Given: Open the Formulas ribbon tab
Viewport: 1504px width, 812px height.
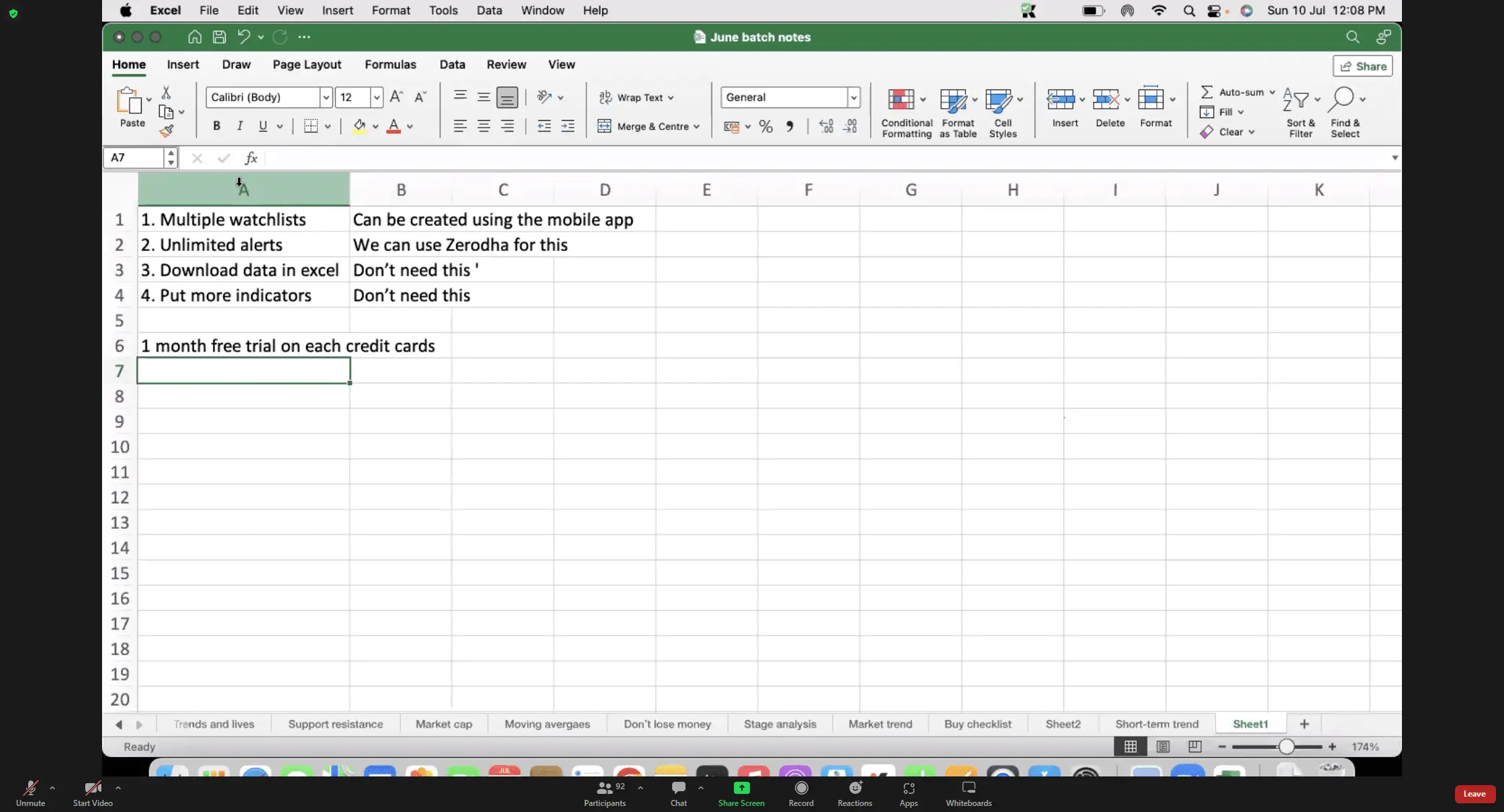Looking at the screenshot, I should [390, 64].
